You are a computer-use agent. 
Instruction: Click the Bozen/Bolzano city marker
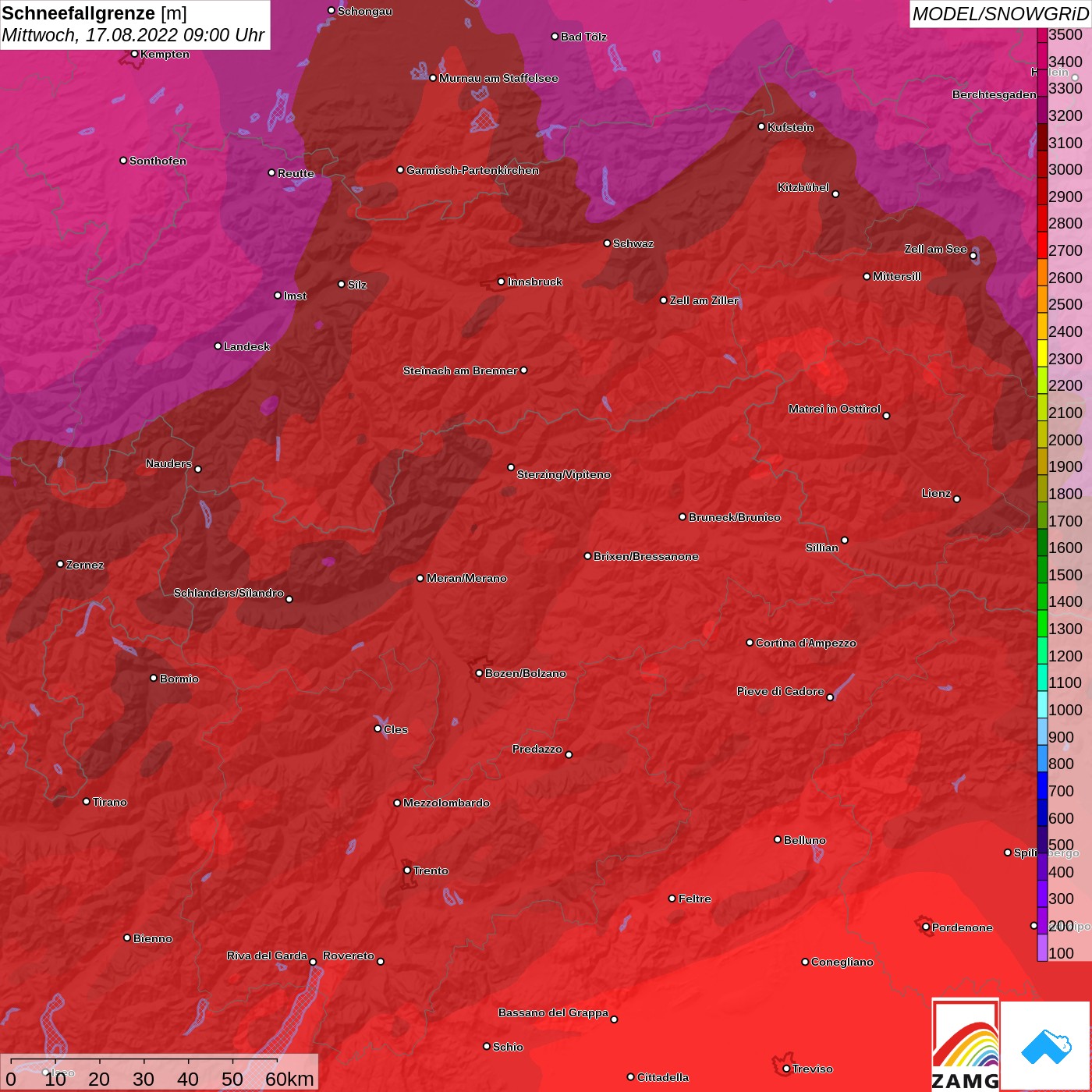tap(479, 673)
